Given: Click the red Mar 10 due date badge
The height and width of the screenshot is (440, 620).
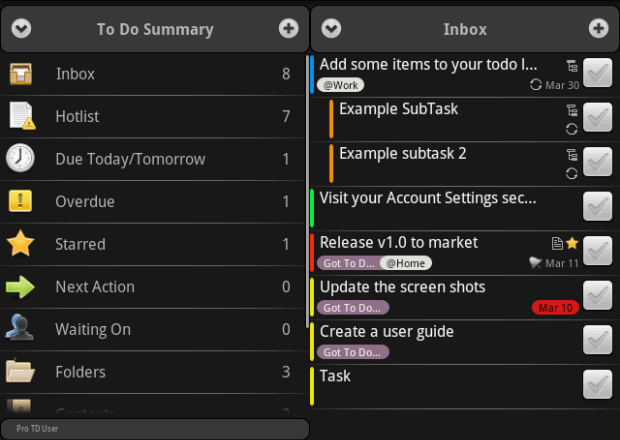Looking at the screenshot, I should [x=556, y=308].
